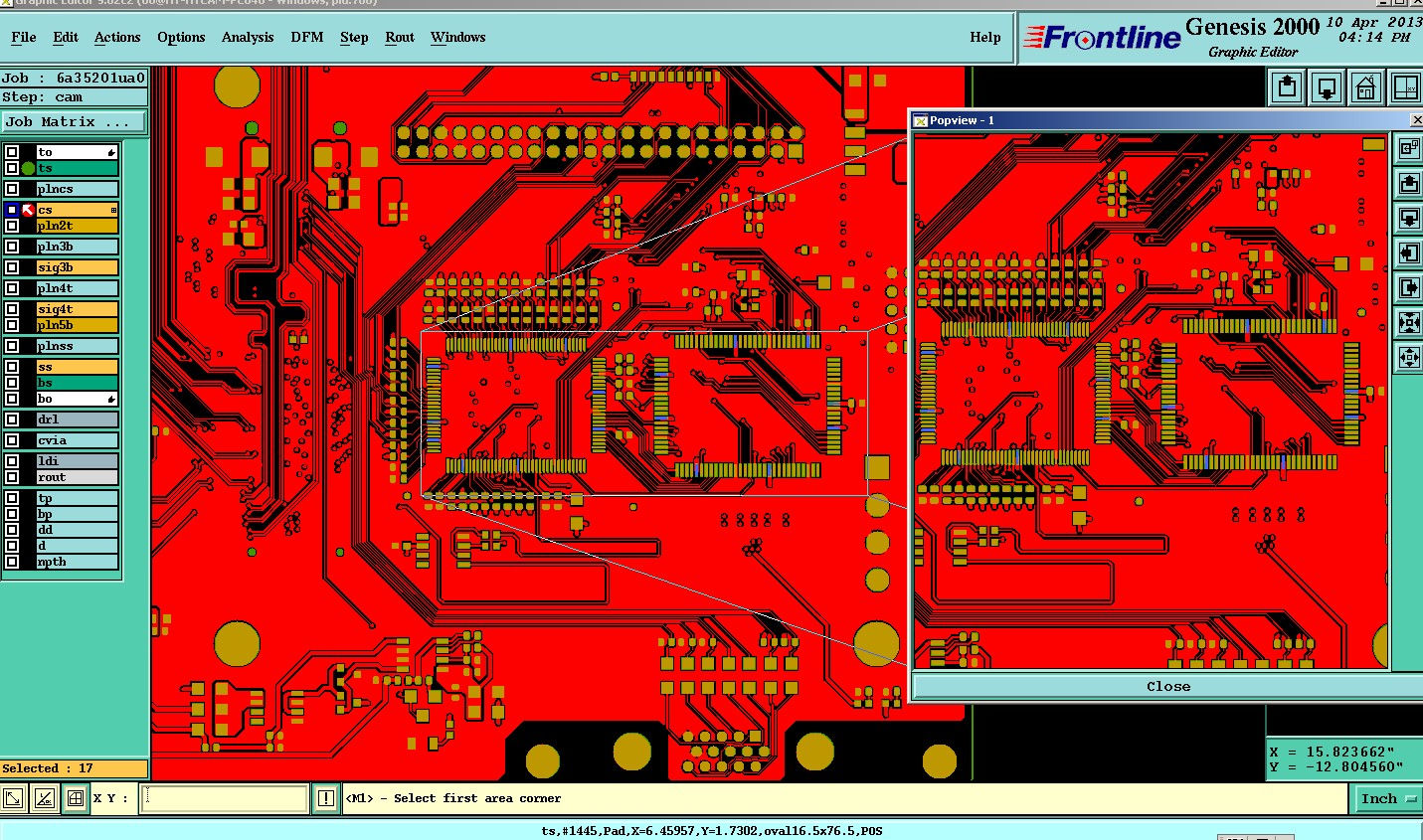Select the d layer name

point(77,546)
